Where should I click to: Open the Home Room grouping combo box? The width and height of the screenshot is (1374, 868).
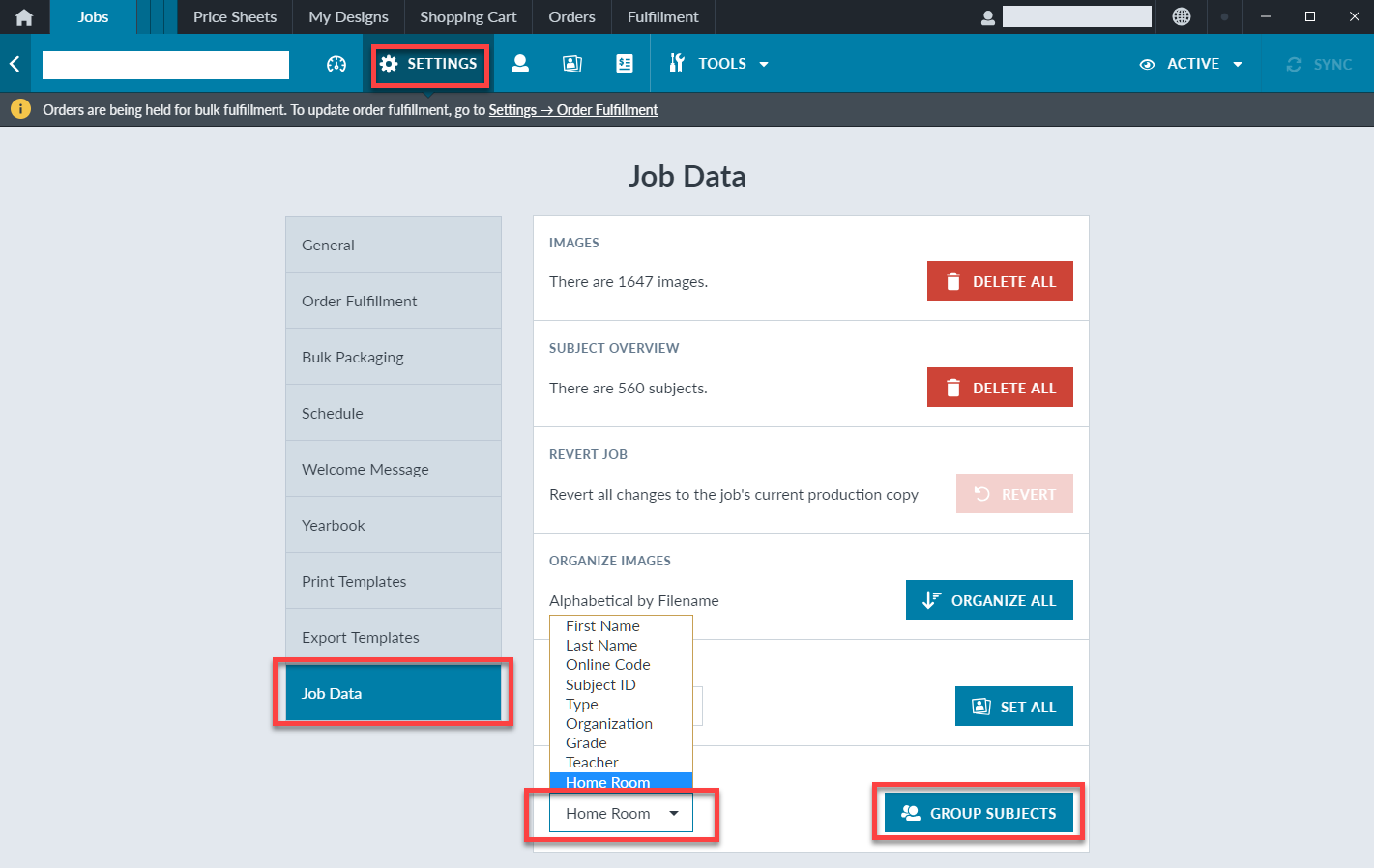click(620, 813)
